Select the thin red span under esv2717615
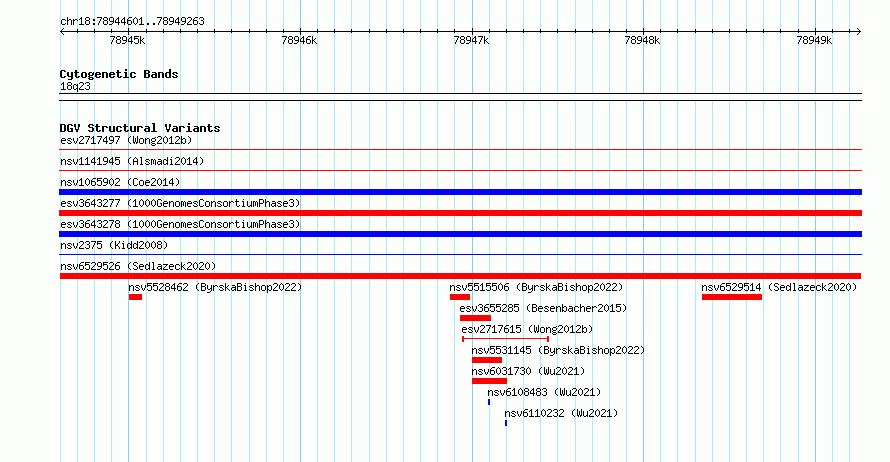The width and height of the screenshot is (890, 462). [505, 339]
